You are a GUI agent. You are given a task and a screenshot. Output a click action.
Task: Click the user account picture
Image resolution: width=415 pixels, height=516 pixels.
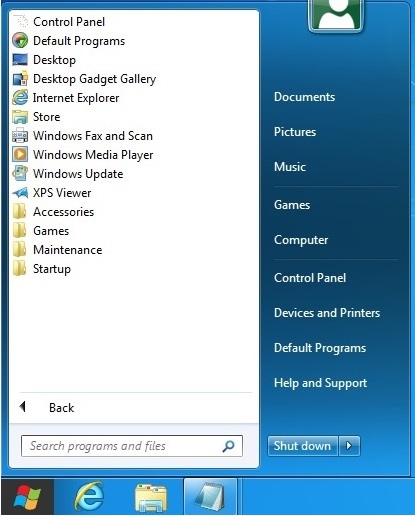click(x=336, y=15)
